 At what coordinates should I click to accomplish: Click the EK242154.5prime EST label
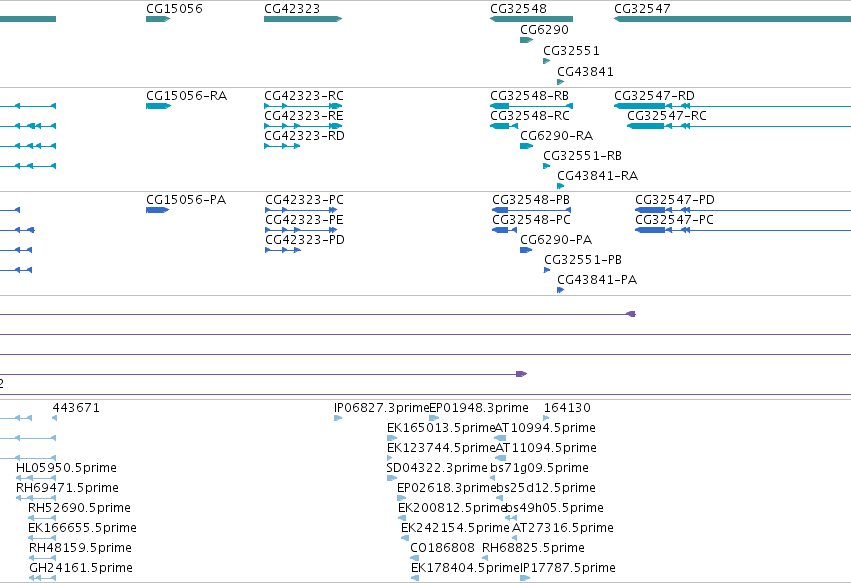click(x=455, y=528)
